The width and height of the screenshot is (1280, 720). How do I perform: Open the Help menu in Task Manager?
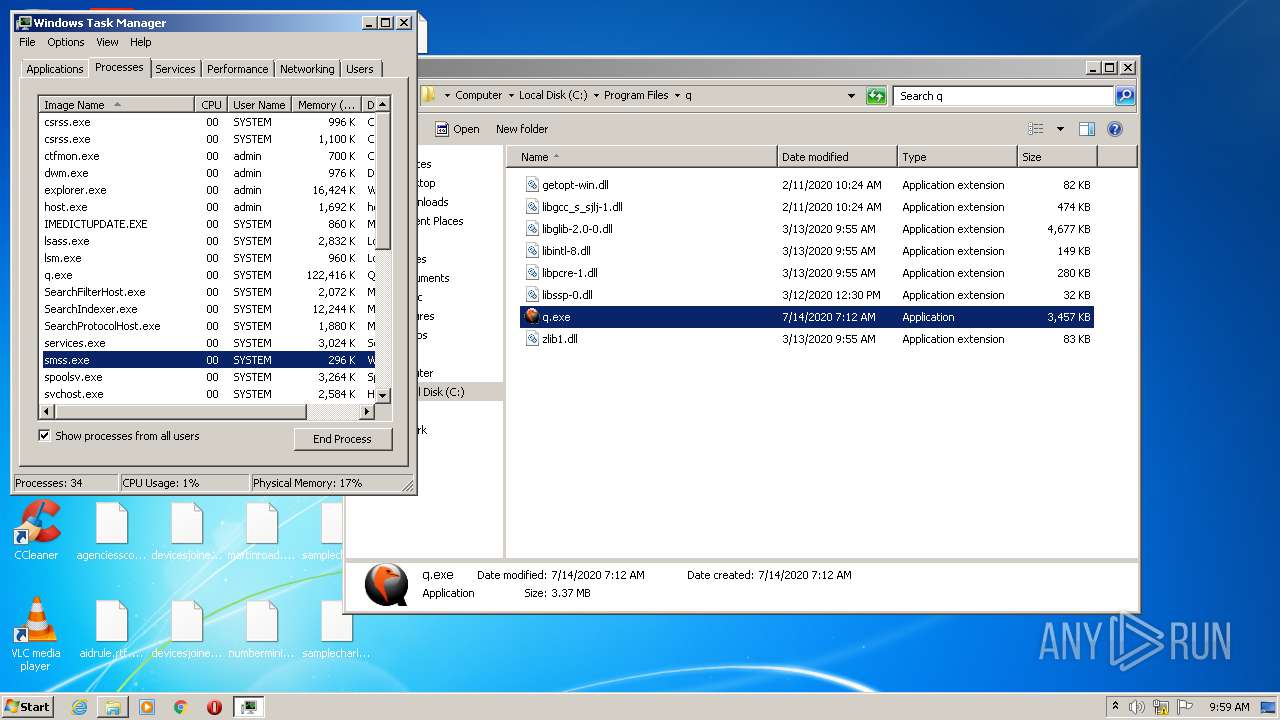click(141, 42)
